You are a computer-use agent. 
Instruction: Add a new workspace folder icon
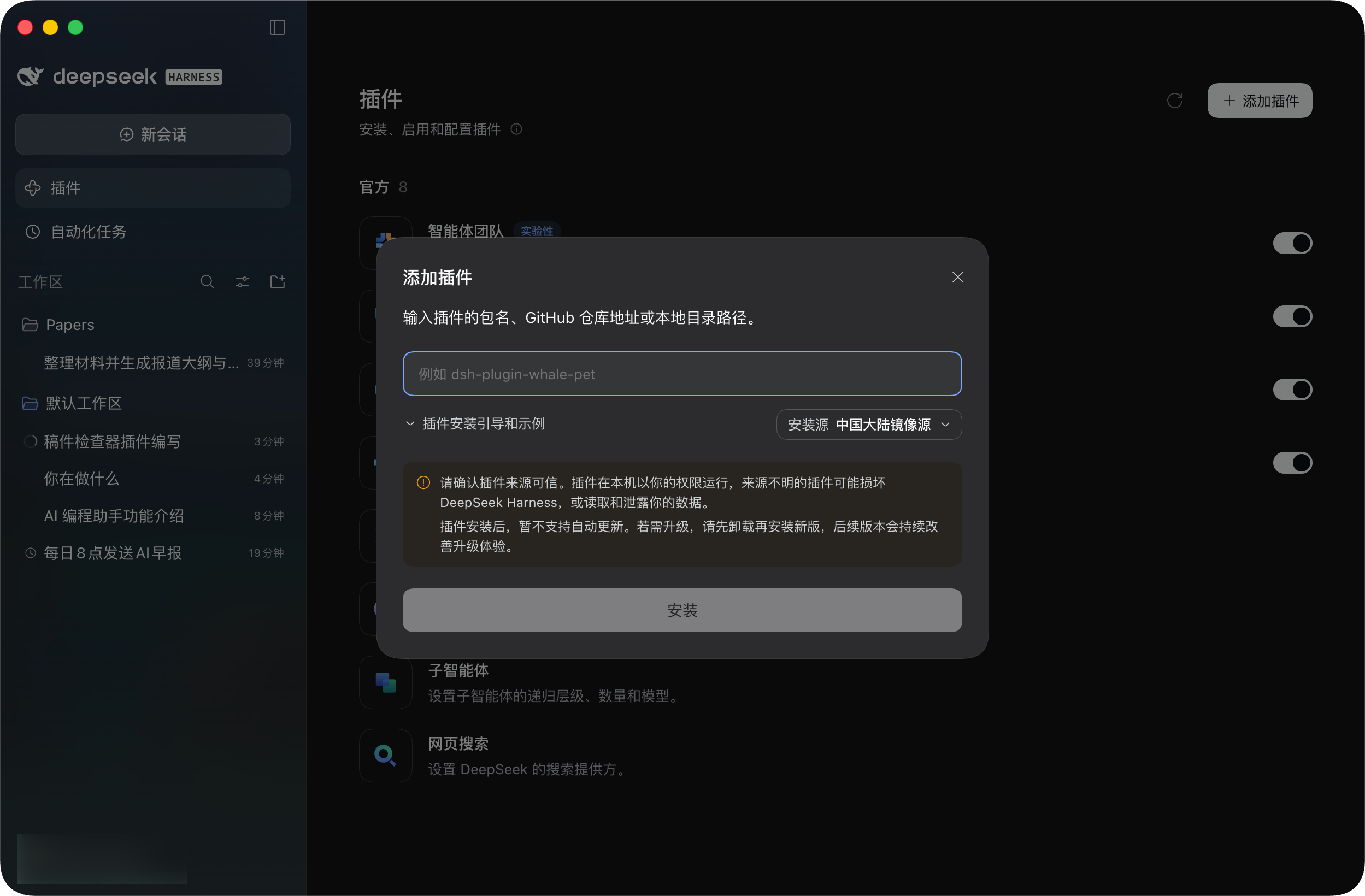pyautogui.click(x=278, y=281)
